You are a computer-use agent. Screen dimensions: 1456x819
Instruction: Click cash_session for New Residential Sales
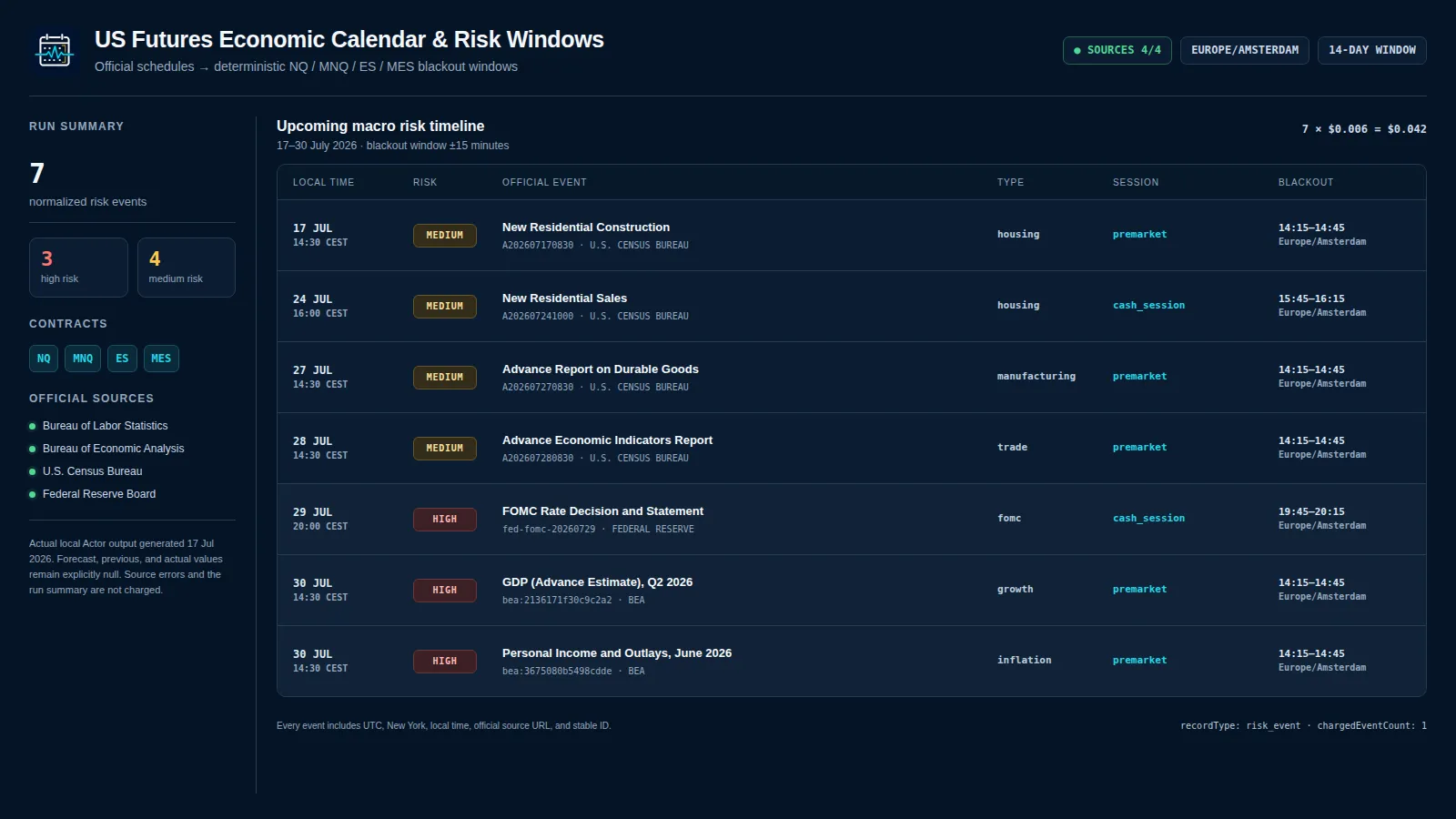[x=1148, y=306]
